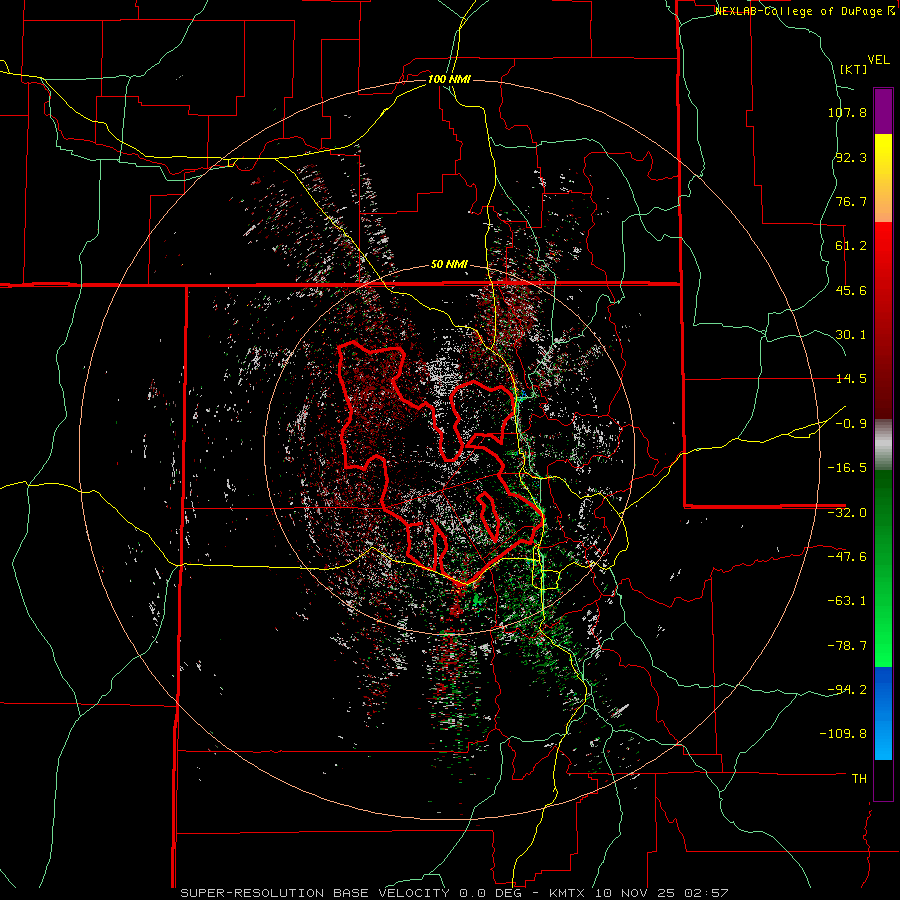Click the -109.8 value on velocity scale
This screenshot has height=900, width=900.
click(843, 734)
